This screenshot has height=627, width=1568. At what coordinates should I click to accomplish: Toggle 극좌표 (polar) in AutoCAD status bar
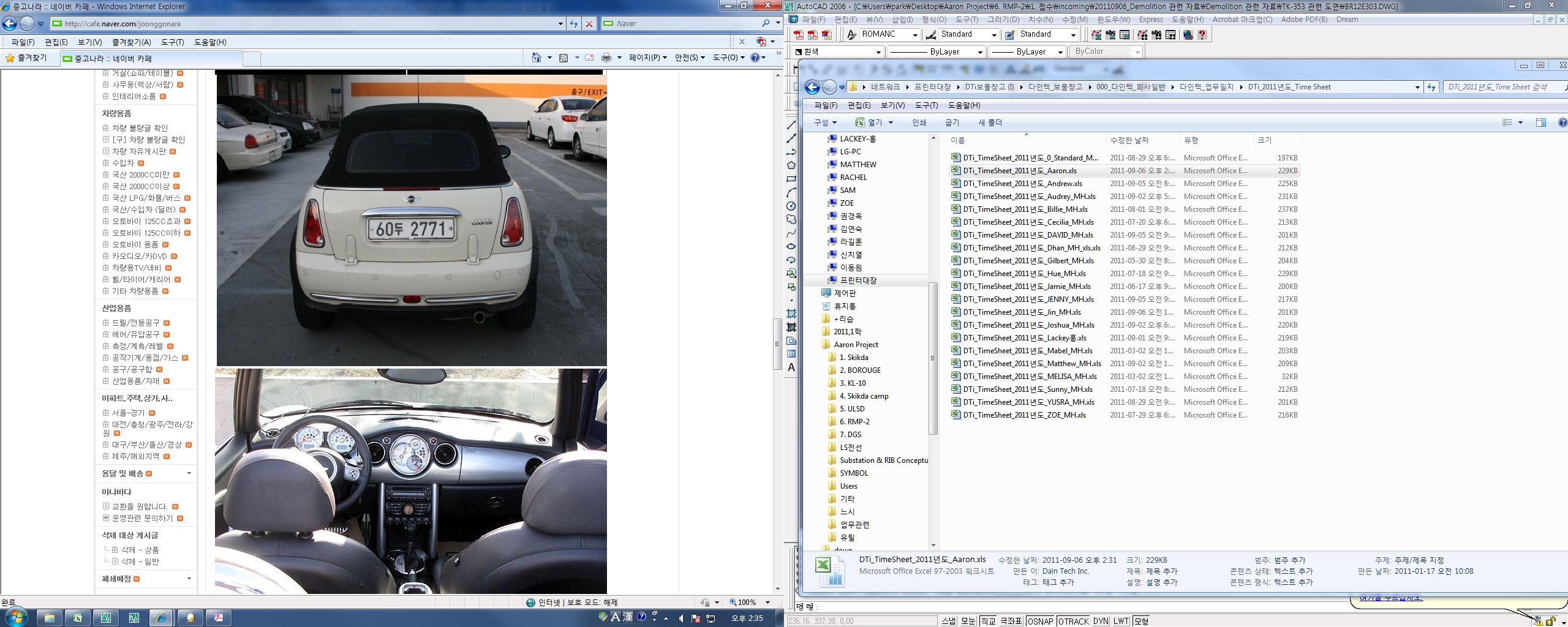pos(1011,621)
